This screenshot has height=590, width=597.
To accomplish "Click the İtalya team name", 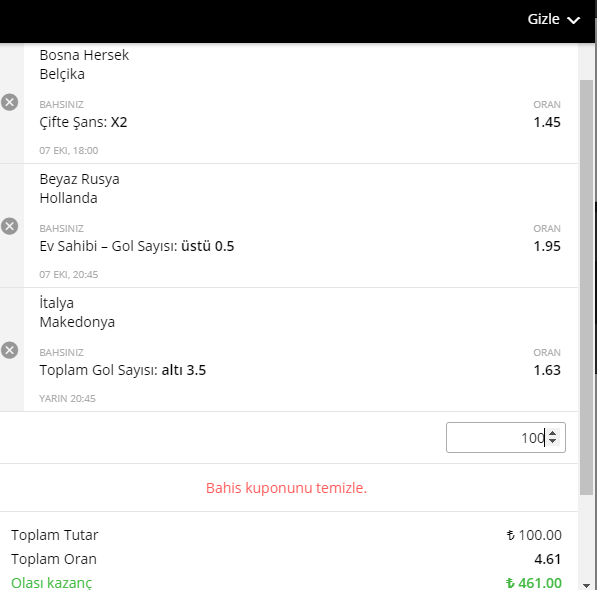I will [56, 303].
